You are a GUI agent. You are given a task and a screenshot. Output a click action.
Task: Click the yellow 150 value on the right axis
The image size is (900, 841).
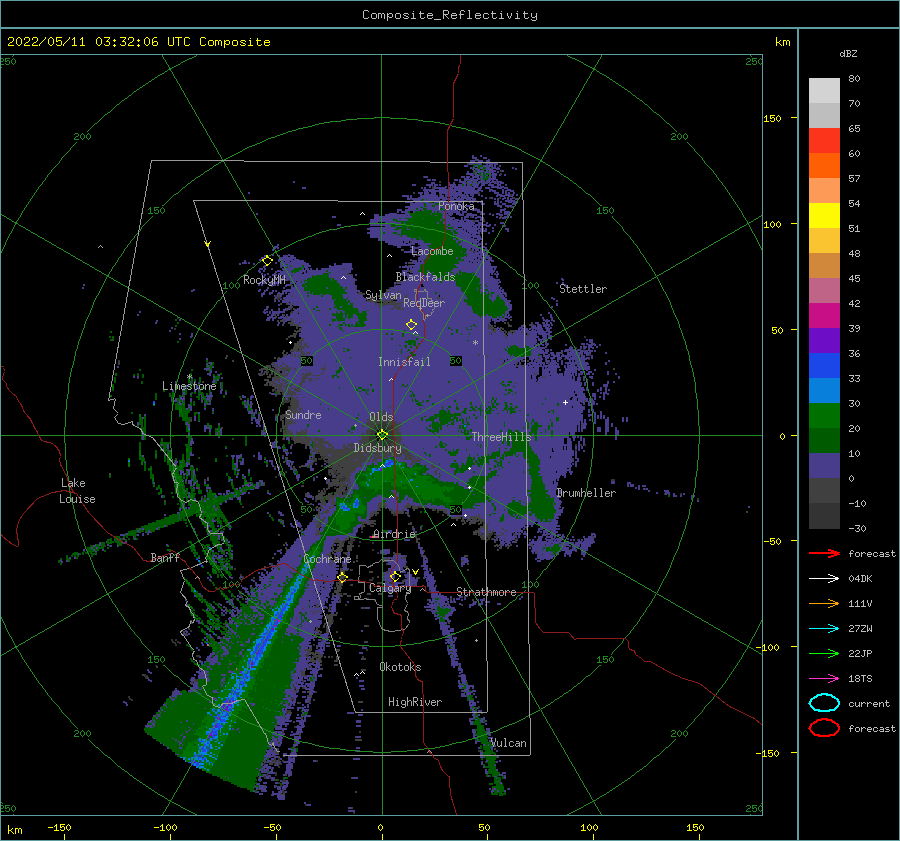click(x=772, y=118)
